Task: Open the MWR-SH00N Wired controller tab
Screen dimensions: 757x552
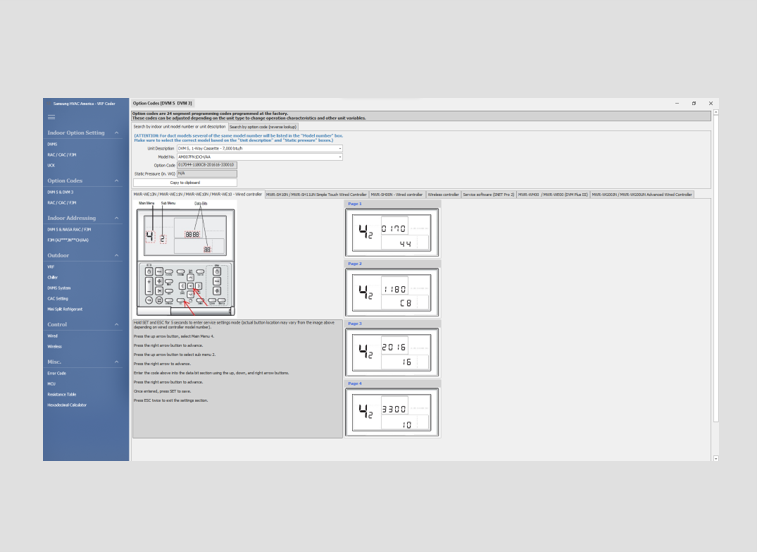Action: (x=396, y=194)
